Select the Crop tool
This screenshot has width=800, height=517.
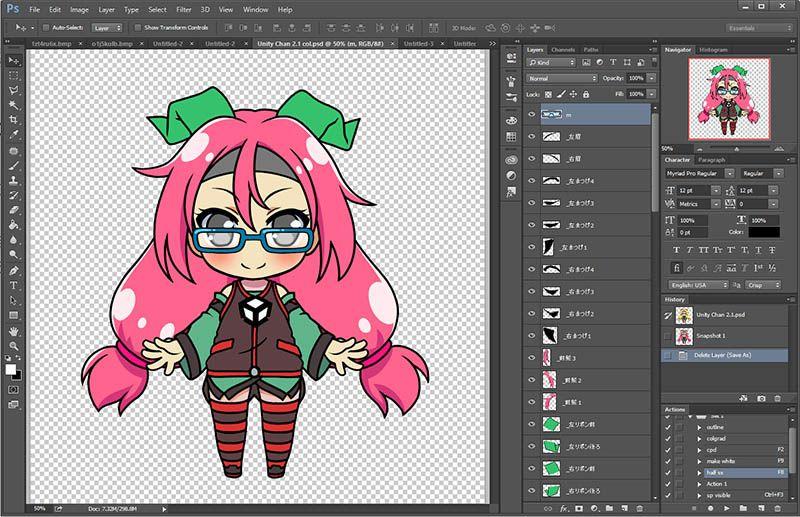(13, 120)
